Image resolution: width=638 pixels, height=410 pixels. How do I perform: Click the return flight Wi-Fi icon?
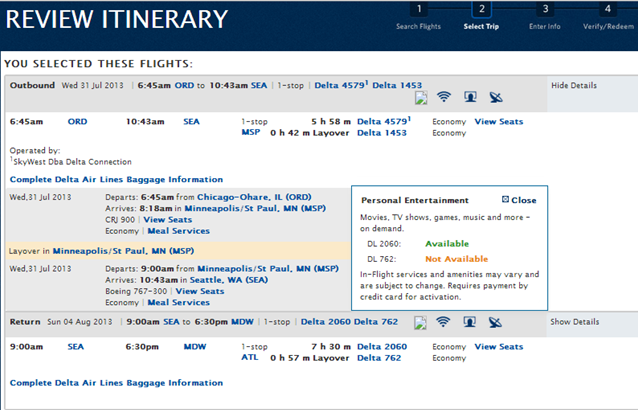(x=443, y=322)
